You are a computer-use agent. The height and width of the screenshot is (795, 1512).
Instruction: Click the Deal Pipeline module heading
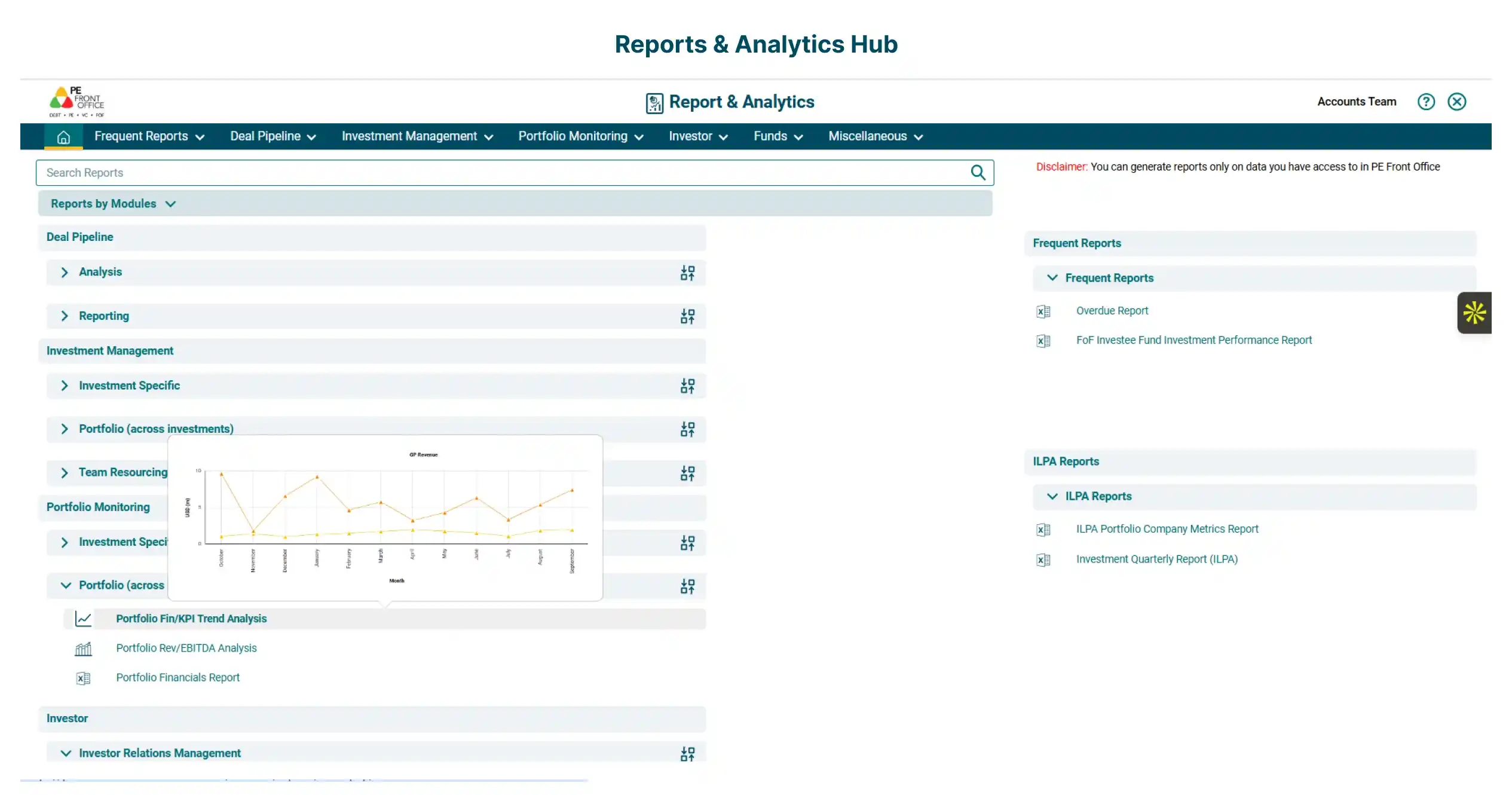79,237
